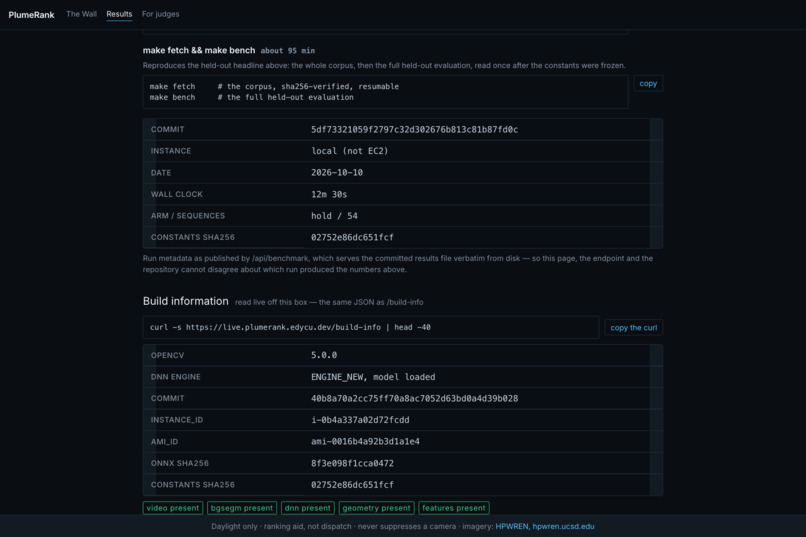Viewport: 806px width, 537px height.
Task: Click the dnn present badge
Action: click(x=308, y=508)
